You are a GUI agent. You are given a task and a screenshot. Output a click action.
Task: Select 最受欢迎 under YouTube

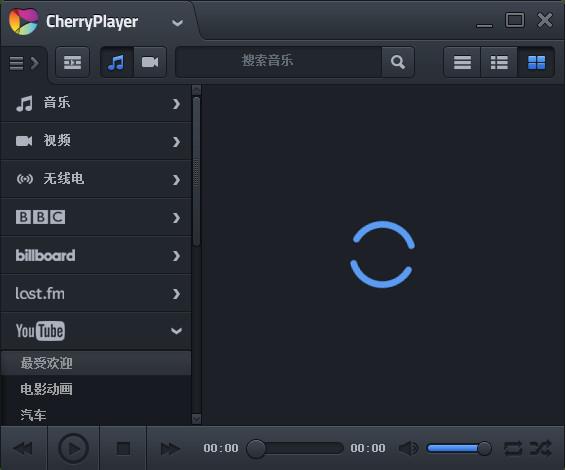96,363
